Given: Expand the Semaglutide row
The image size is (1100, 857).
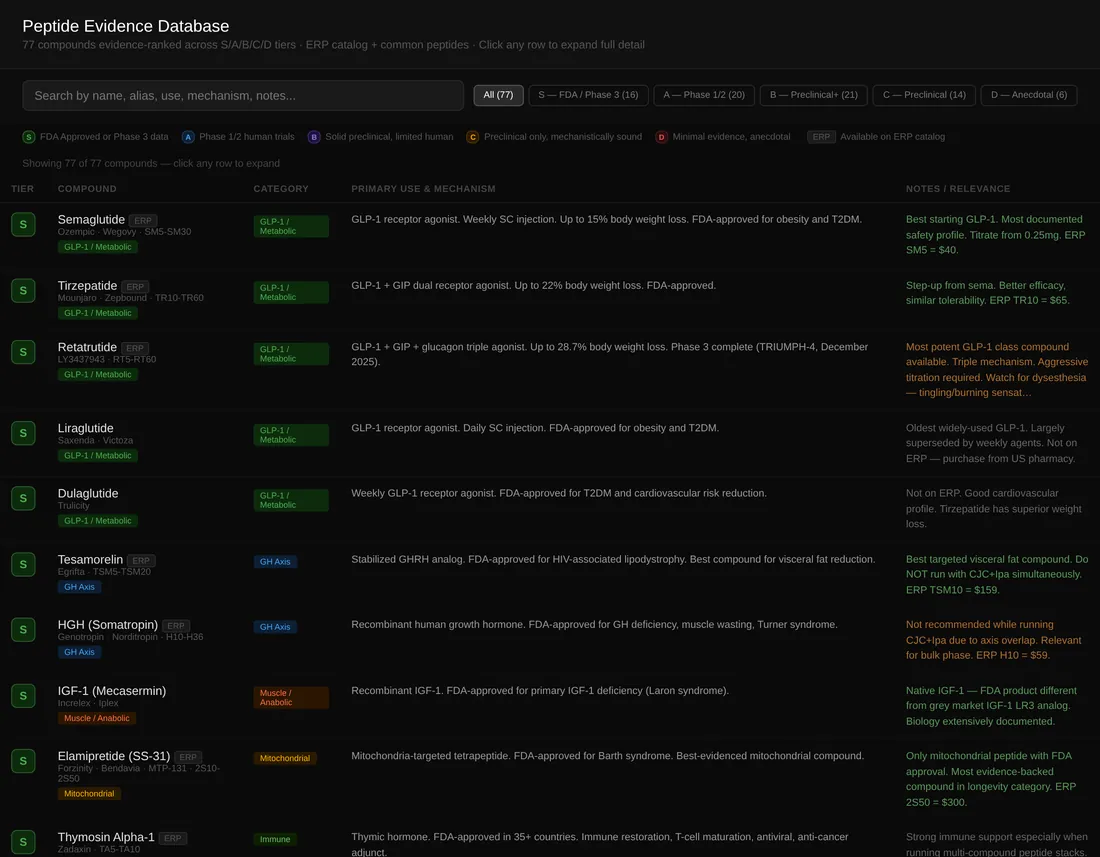Looking at the screenshot, I should click(550, 235).
